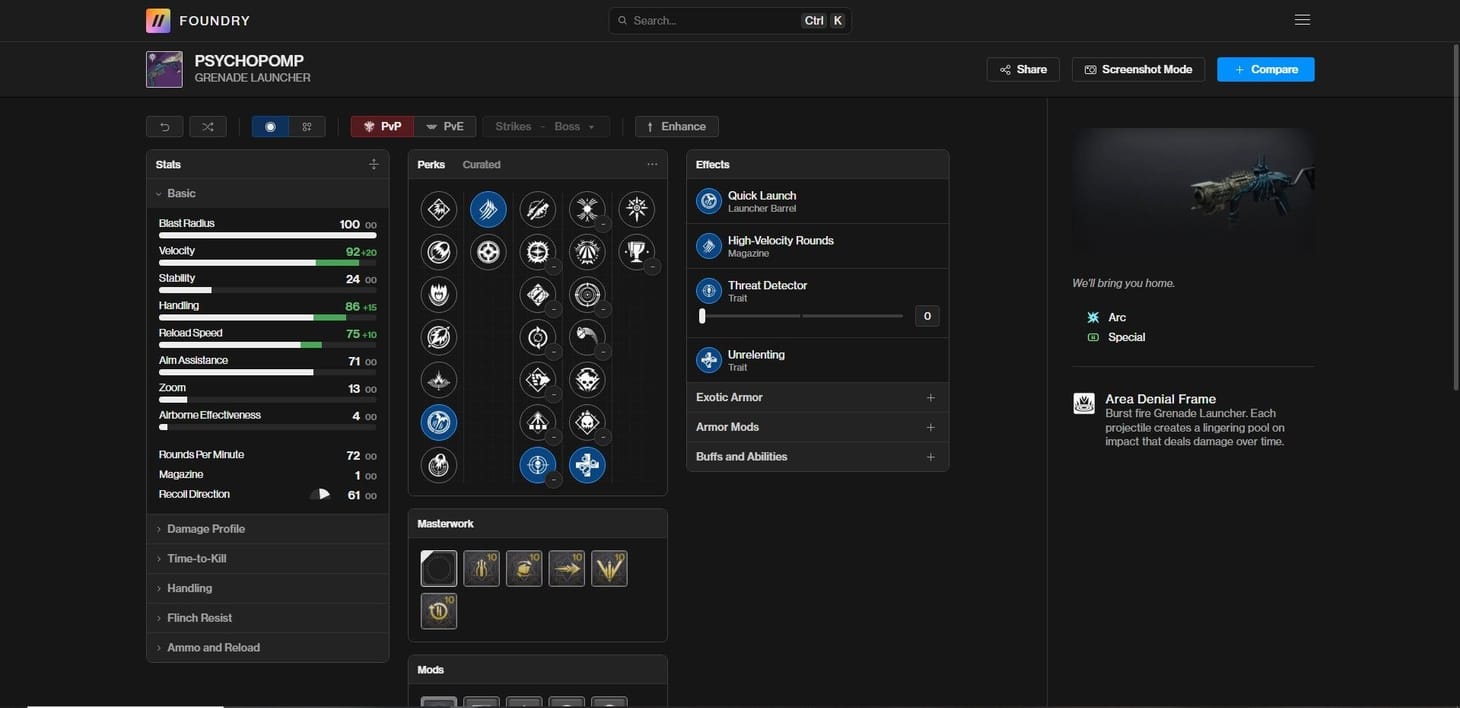Switch to the Curated perks tab
The height and width of the screenshot is (708, 1460).
pos(481,164)
